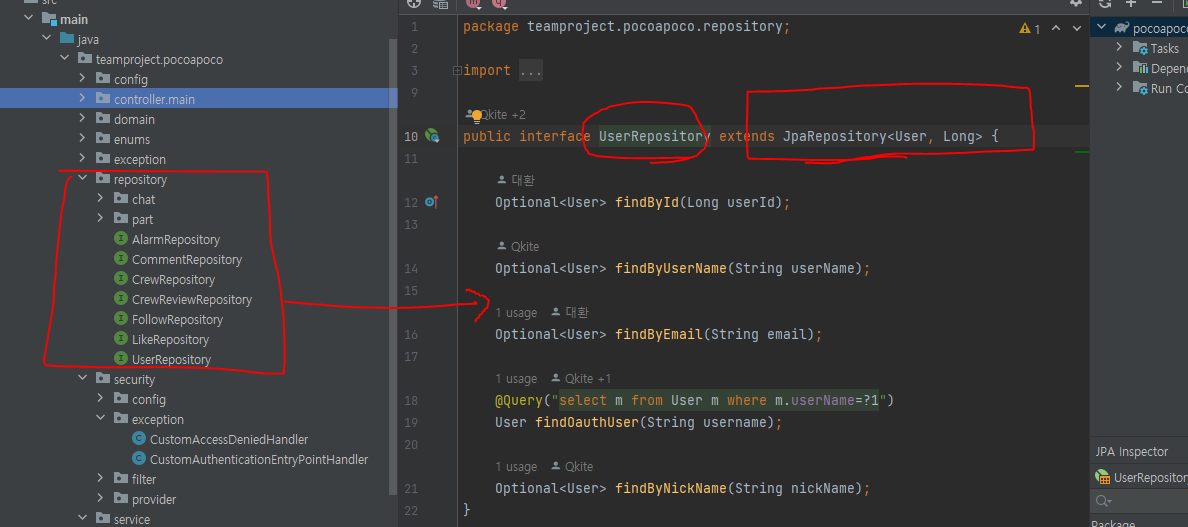
Task: Collapse the repository package chevron
Action: point(82,179)
